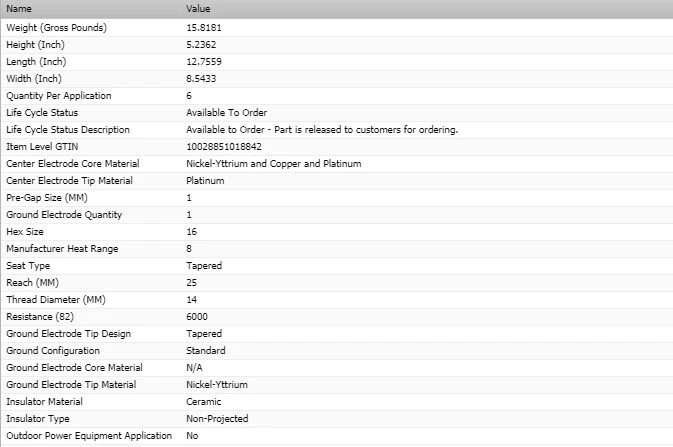Select the width value 8.5433

(201, 79)
